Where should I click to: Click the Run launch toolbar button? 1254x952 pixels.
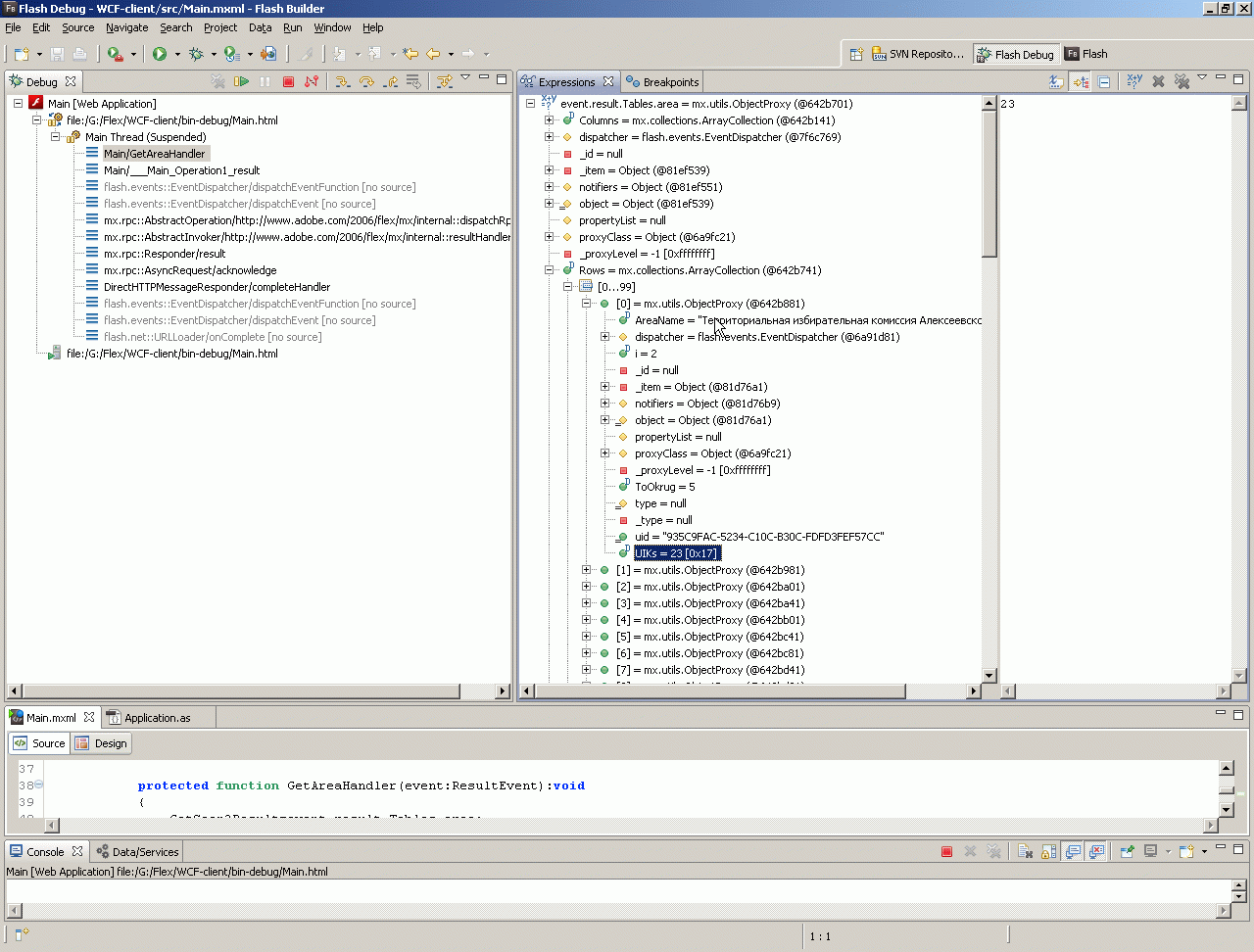tap(160, 54)
